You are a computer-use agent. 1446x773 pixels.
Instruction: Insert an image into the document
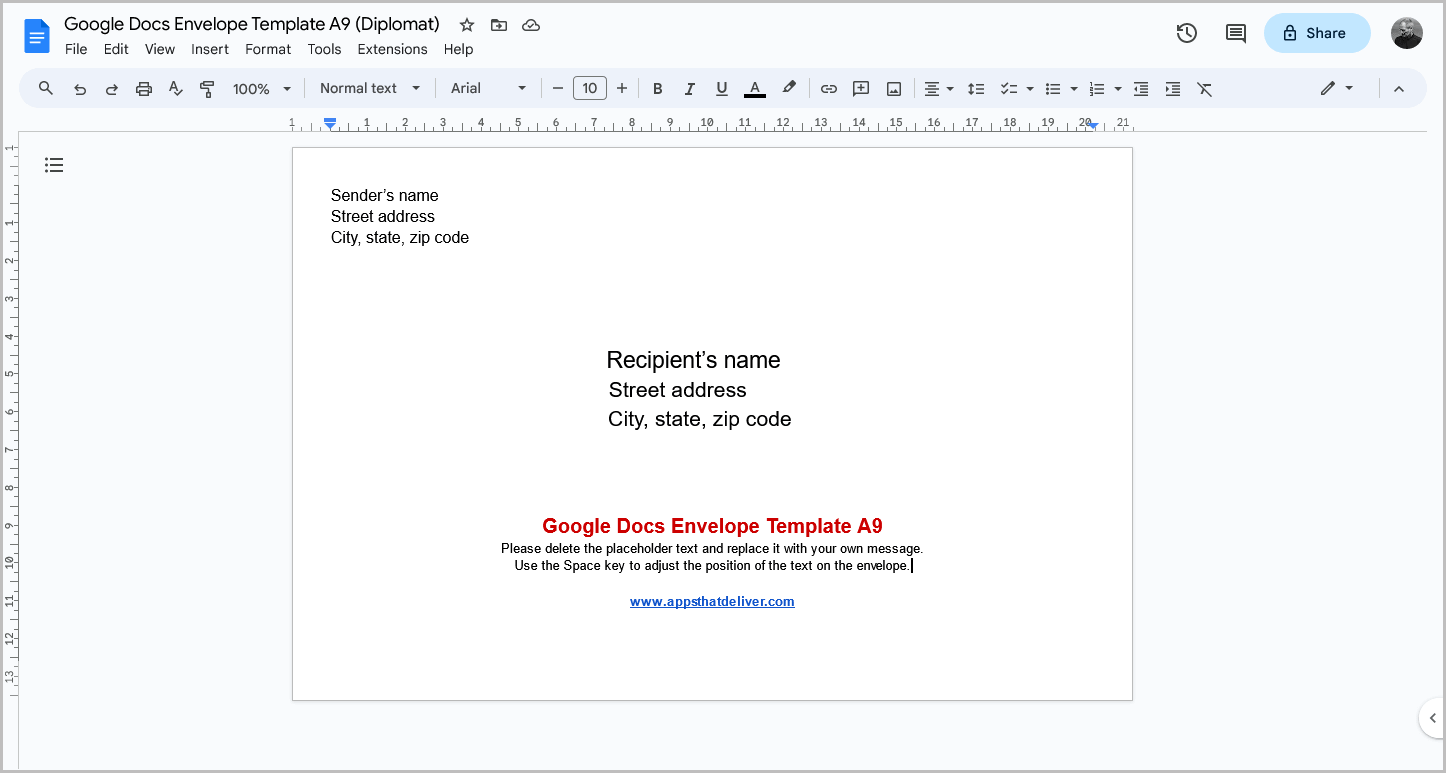pyautogui.click(x=892, y=88)
